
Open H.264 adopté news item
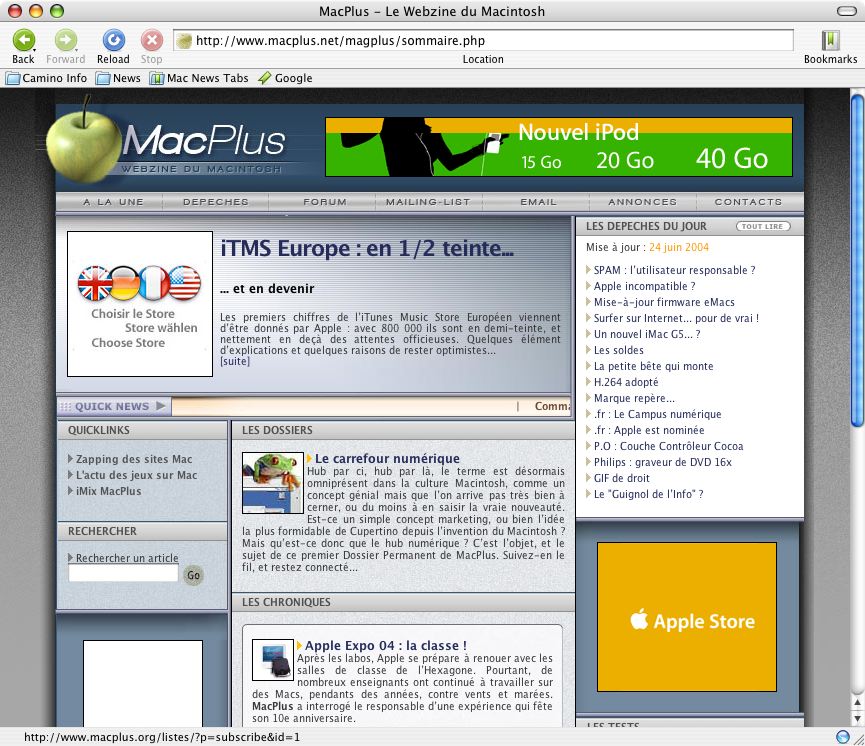626,382
